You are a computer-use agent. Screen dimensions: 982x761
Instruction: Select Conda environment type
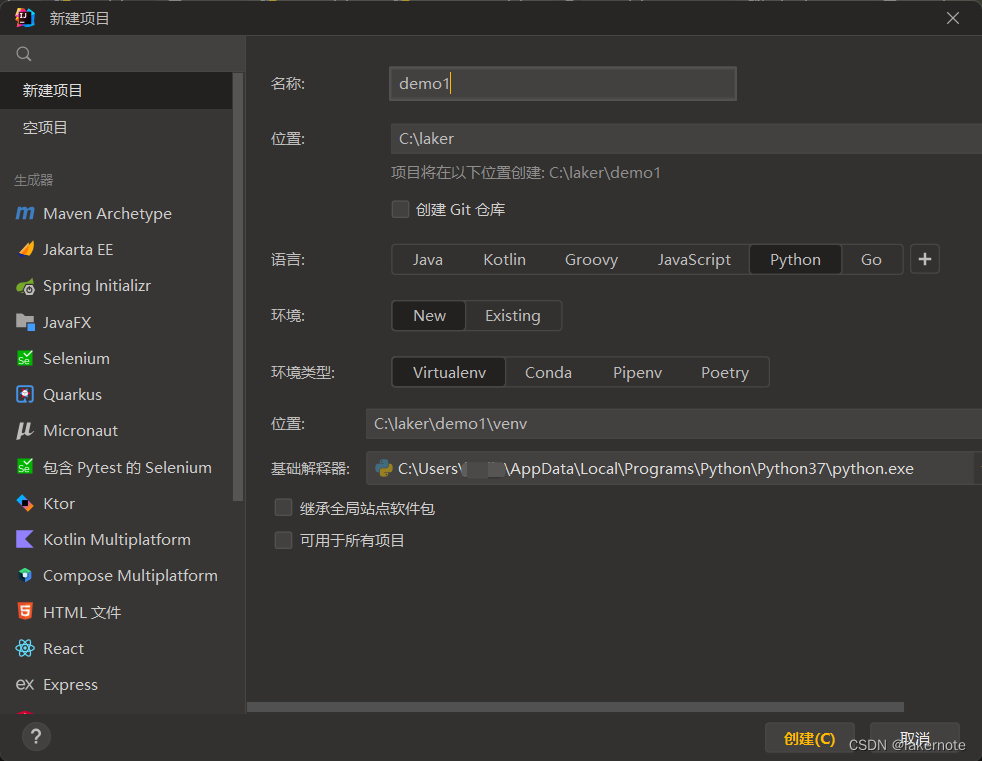tap(548, 373)
